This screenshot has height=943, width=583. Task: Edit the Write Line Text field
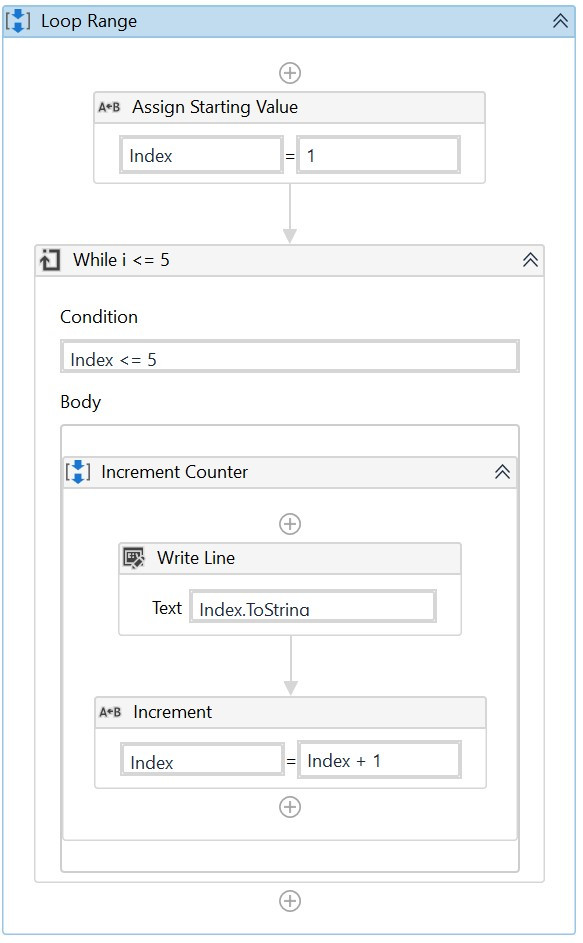click(x=313, y=606)
